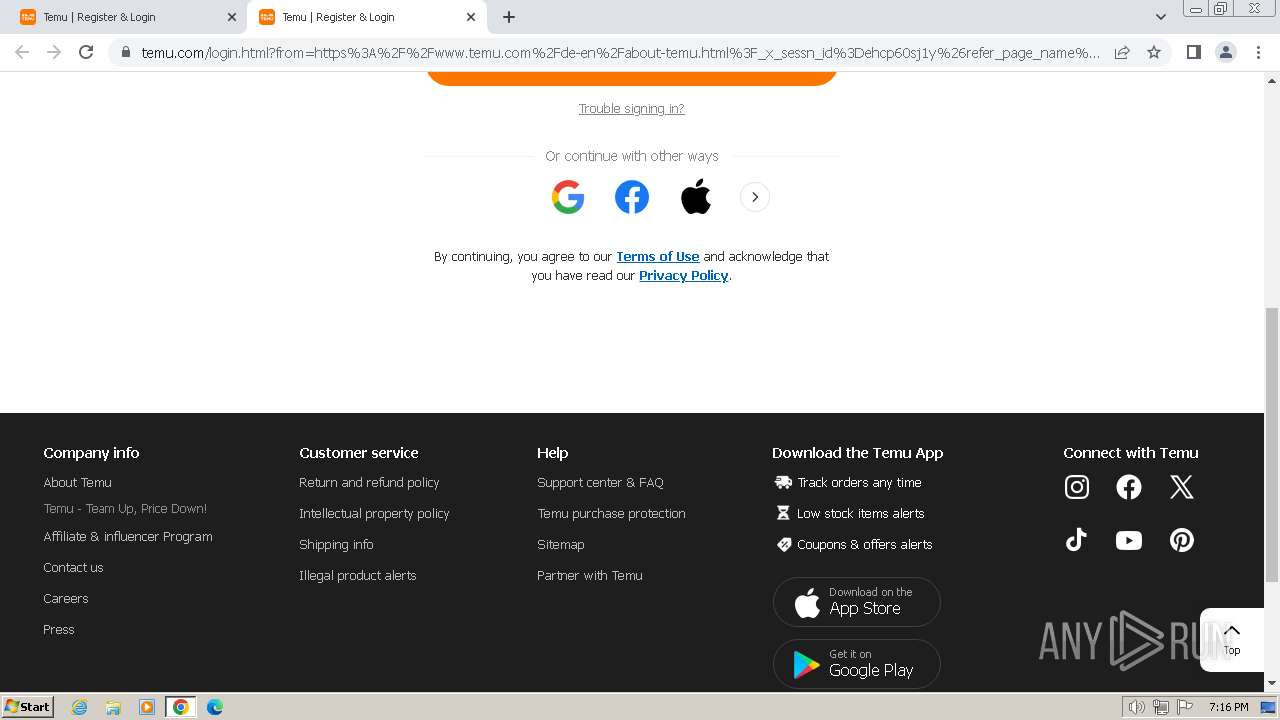Close the active Temu login tab

pos(471,17)
